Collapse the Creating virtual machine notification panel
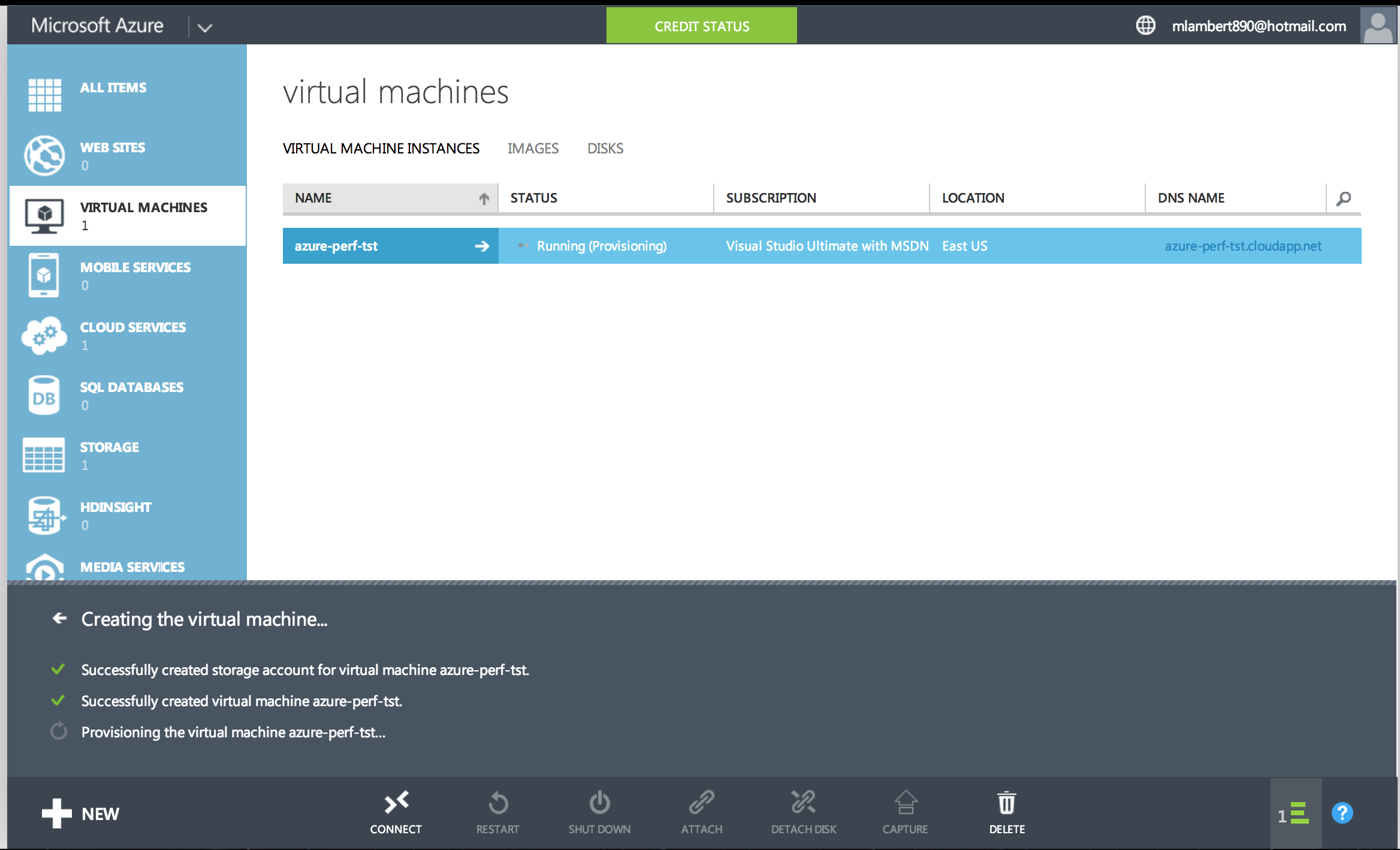Screen dimensions: 1400x850 point(59,618)
